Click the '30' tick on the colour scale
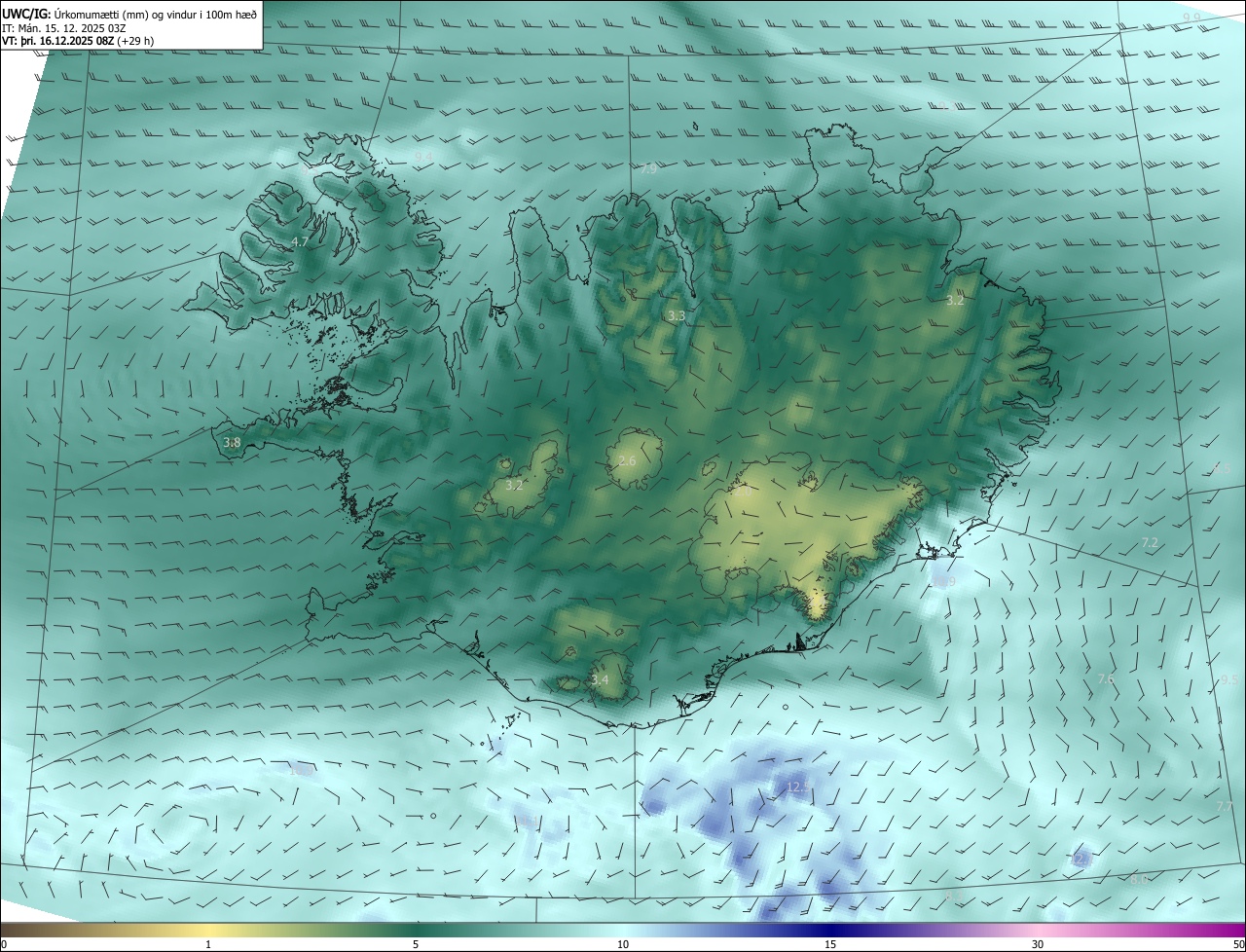 coord(1038,944)
